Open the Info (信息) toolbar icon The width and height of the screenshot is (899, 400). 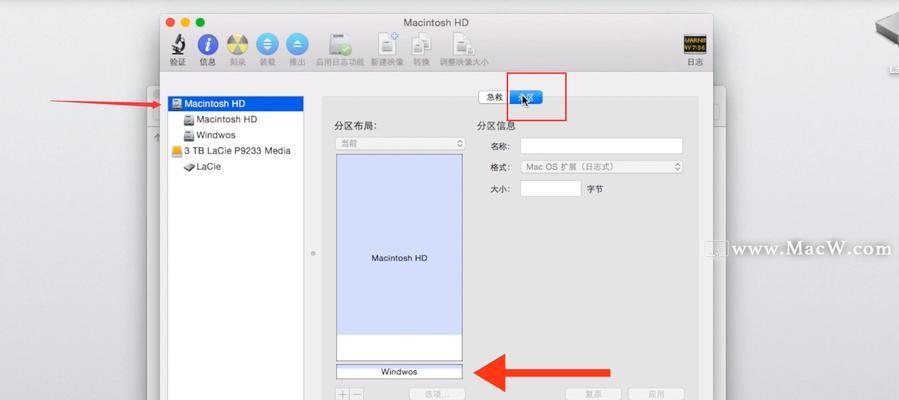tap(208, 45)
